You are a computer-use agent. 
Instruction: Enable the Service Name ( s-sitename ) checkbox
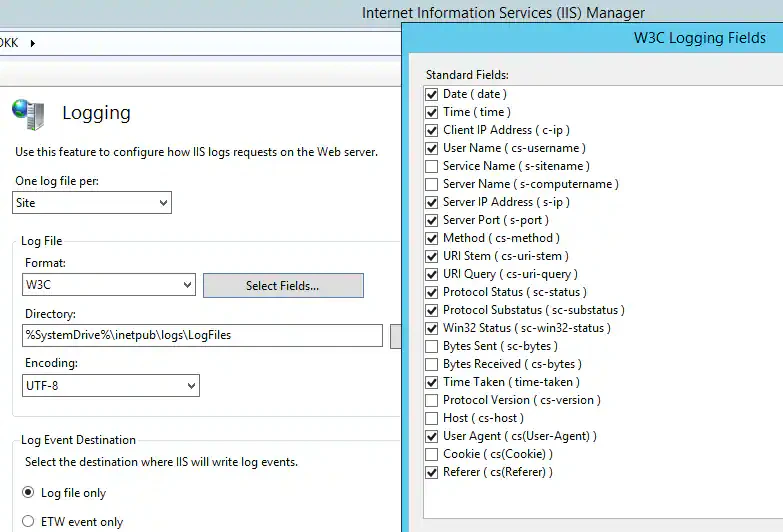pyautogui.click(x=431, y=166)
